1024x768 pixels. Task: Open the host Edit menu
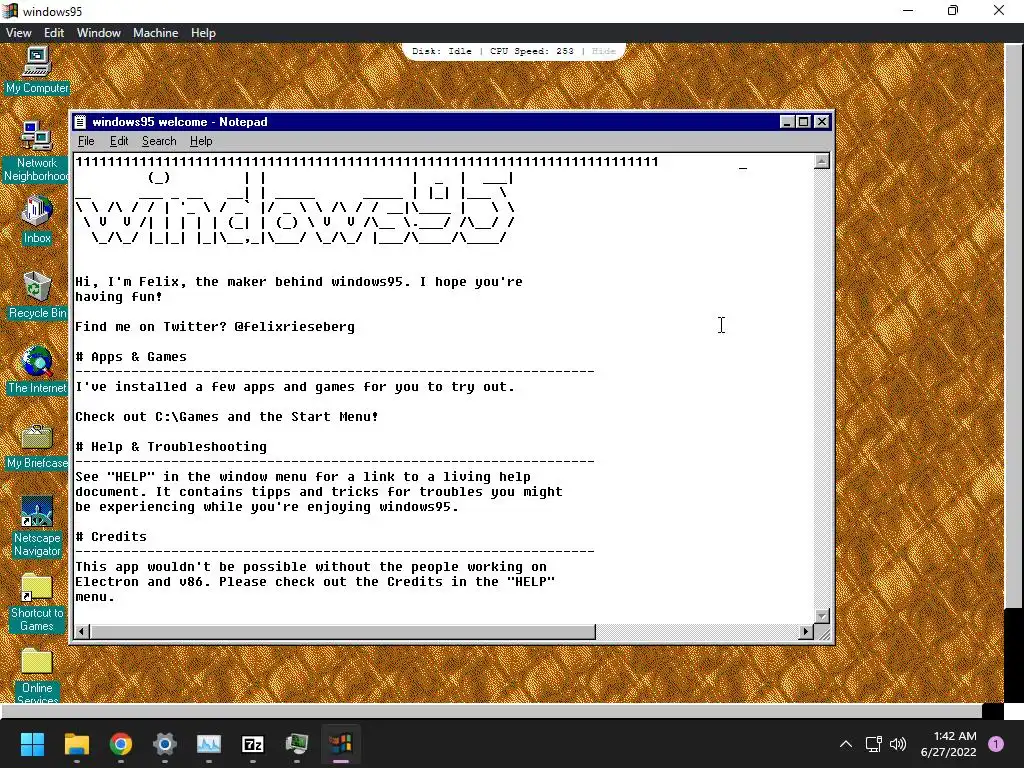[54, 33]
